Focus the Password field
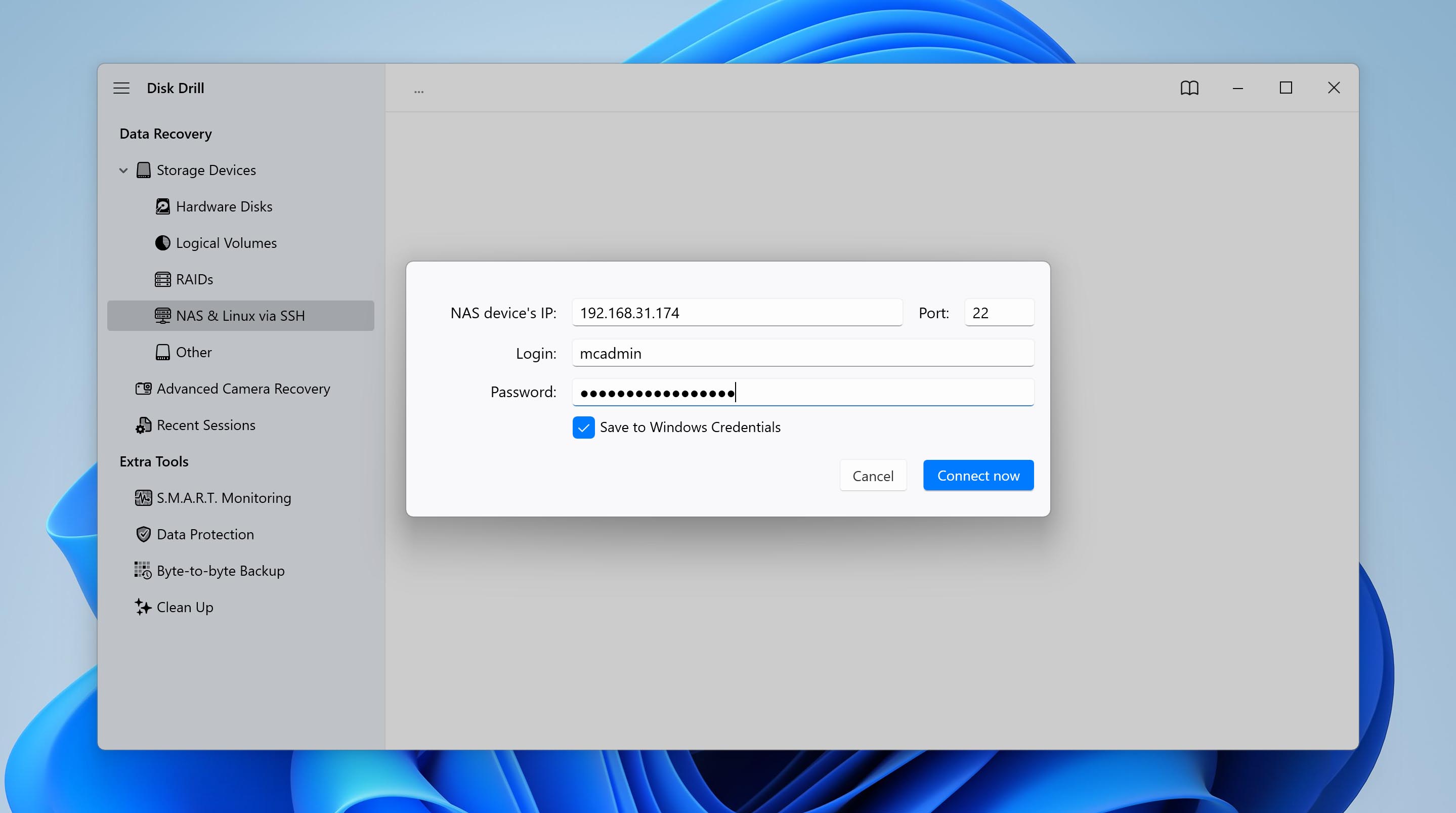The image size is (1456, 813). (803, 393)
